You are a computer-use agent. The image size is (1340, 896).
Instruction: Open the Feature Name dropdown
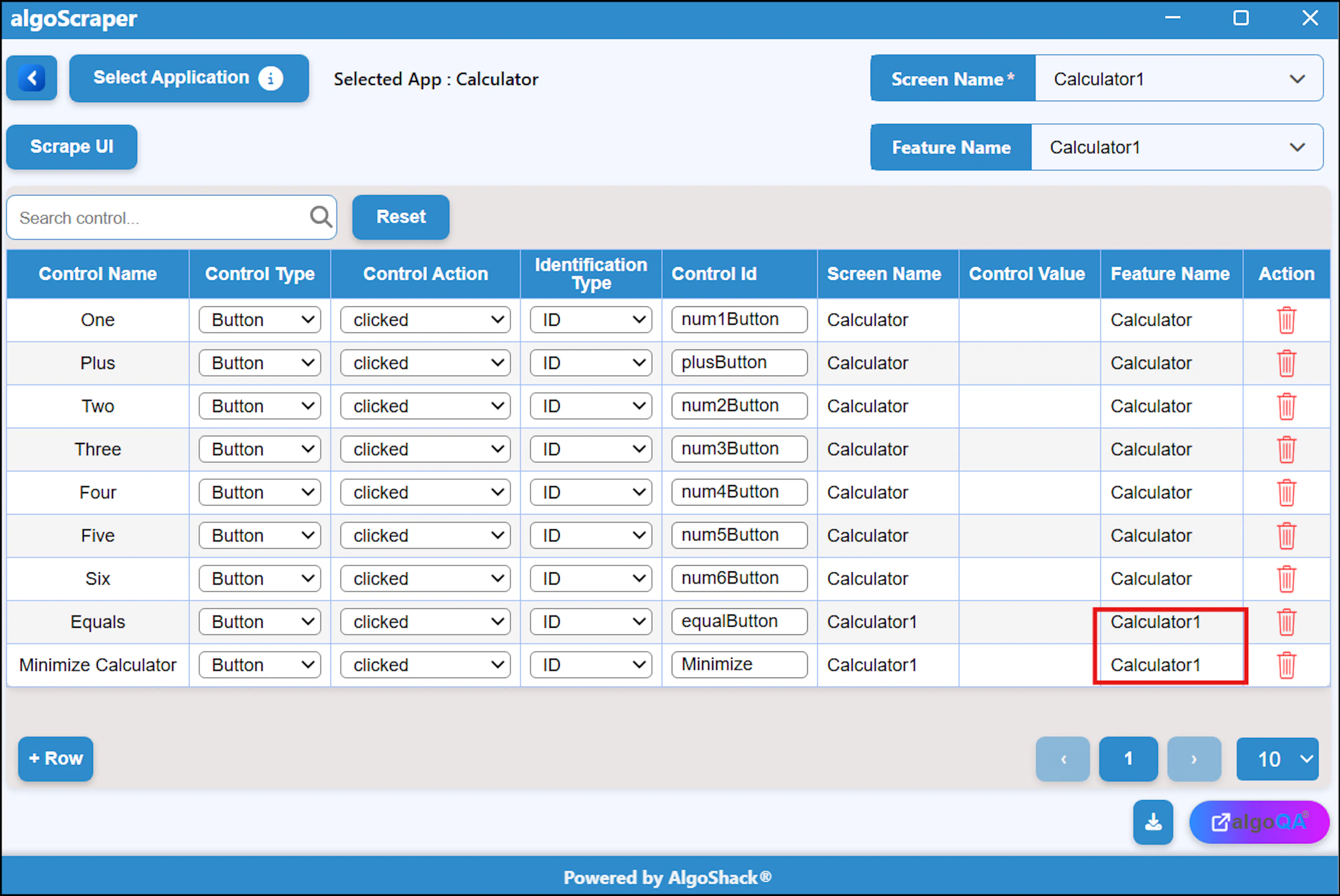[1176, 148]
